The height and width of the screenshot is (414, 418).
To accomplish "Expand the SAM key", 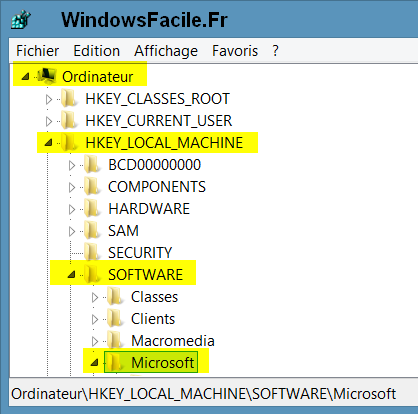I will [72, 231].
